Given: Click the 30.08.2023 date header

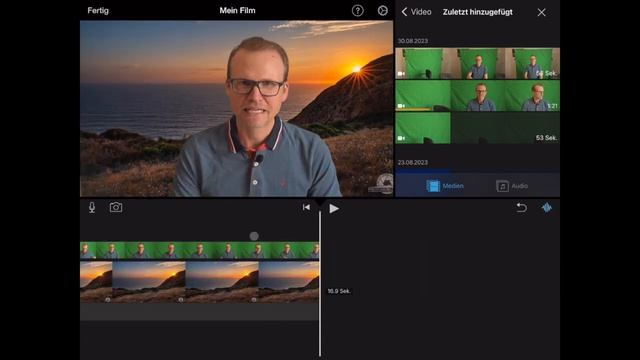Looking at the screenshot, I should [x=413, y=41].
